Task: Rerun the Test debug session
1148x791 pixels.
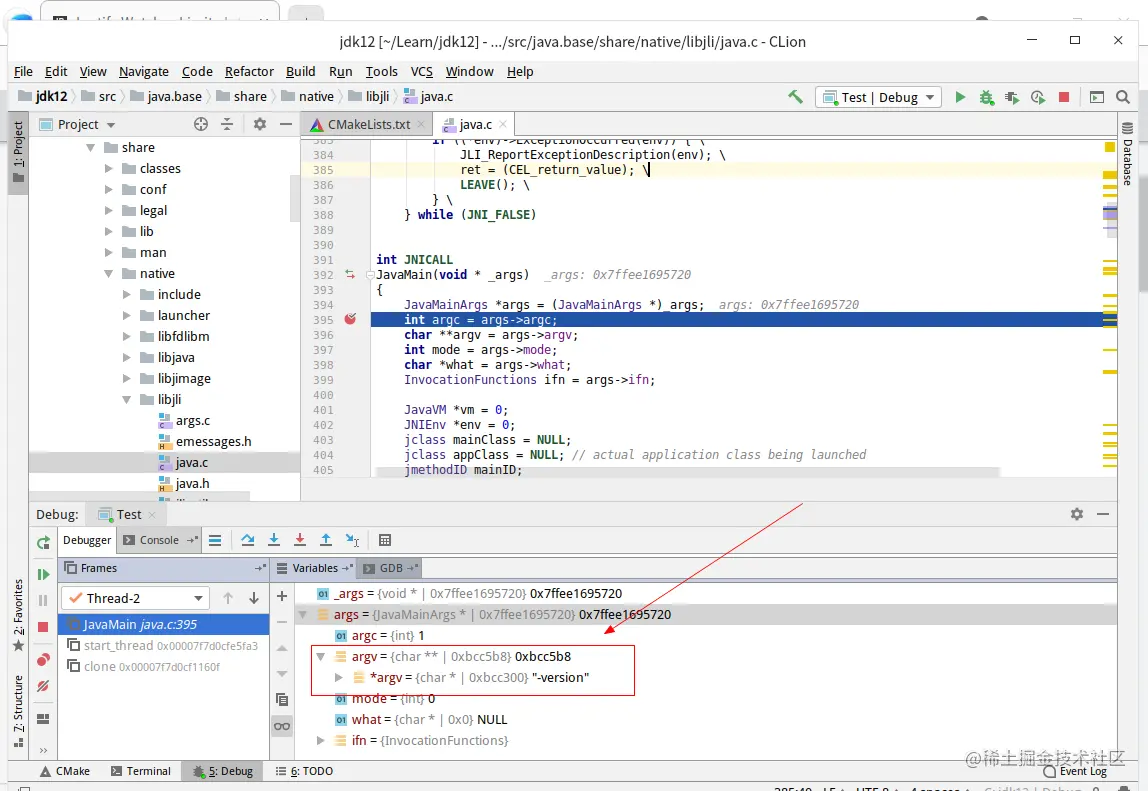Action: click(x=43, y=542)
